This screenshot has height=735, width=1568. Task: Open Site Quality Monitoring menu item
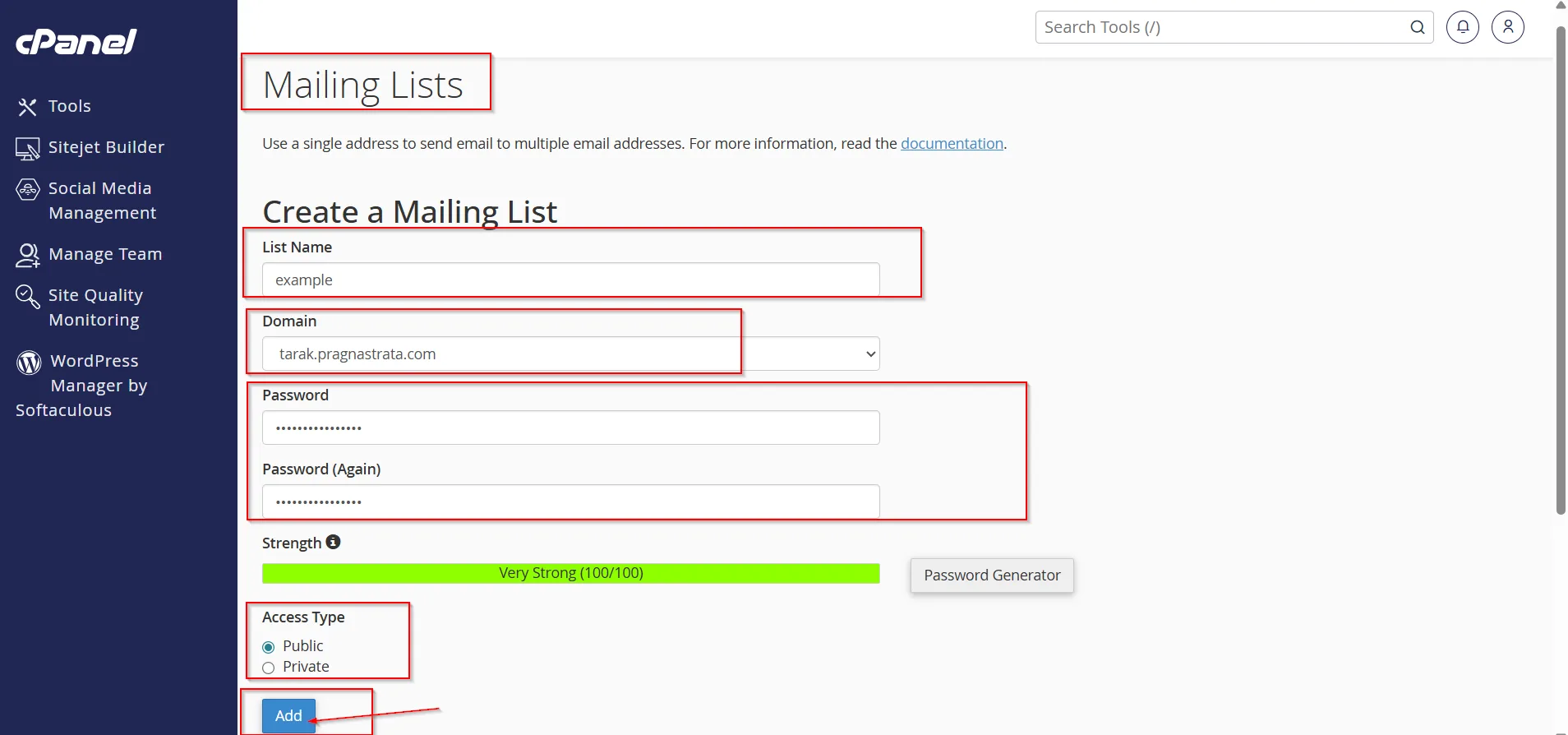(x=95, y=307)
